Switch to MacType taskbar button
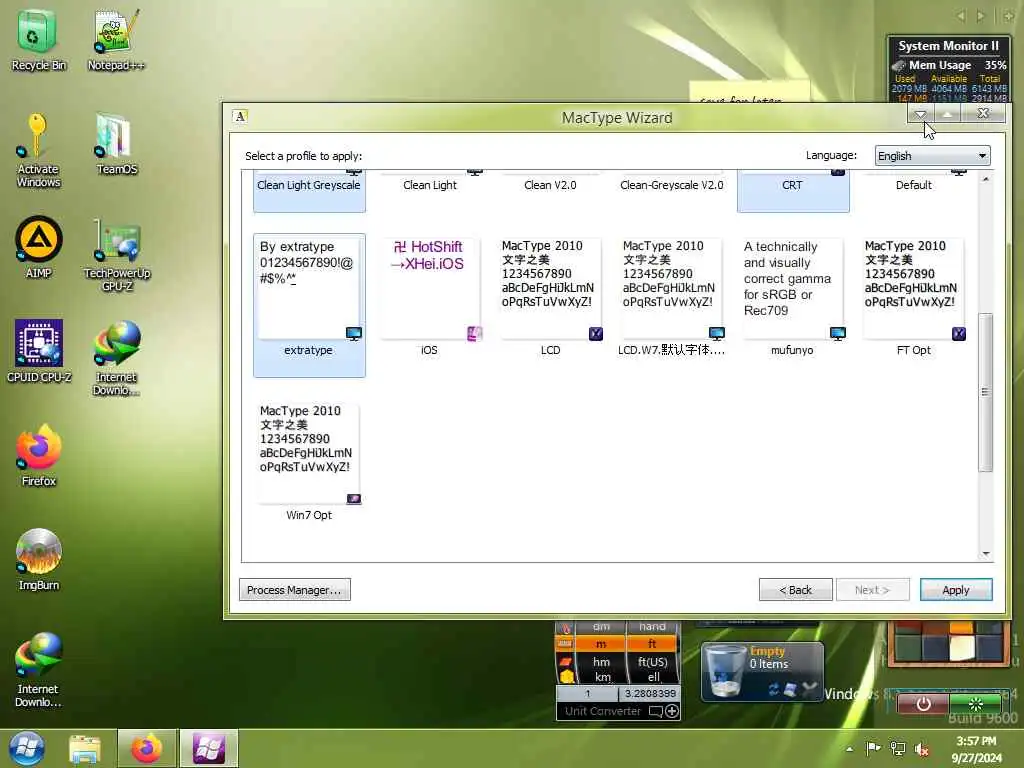This screenshot has width=1024, height=768. click(x=209, y=748)
